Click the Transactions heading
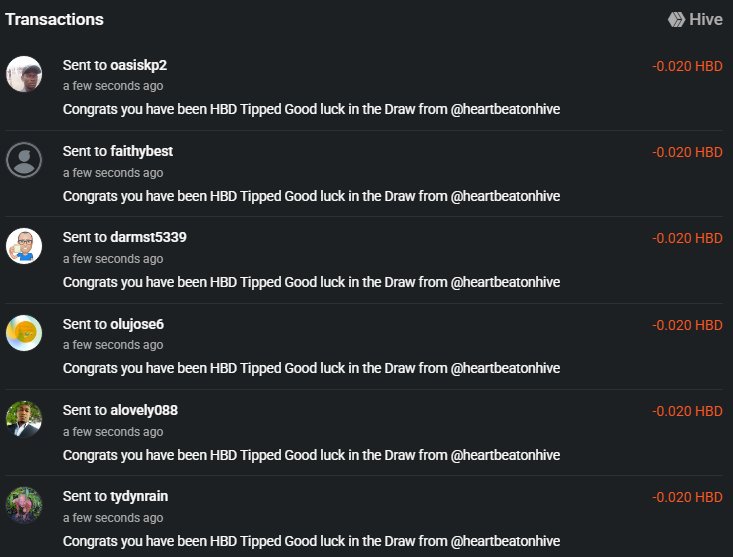The height and width of the screenshot is (557, 733). tap(54, 19)
